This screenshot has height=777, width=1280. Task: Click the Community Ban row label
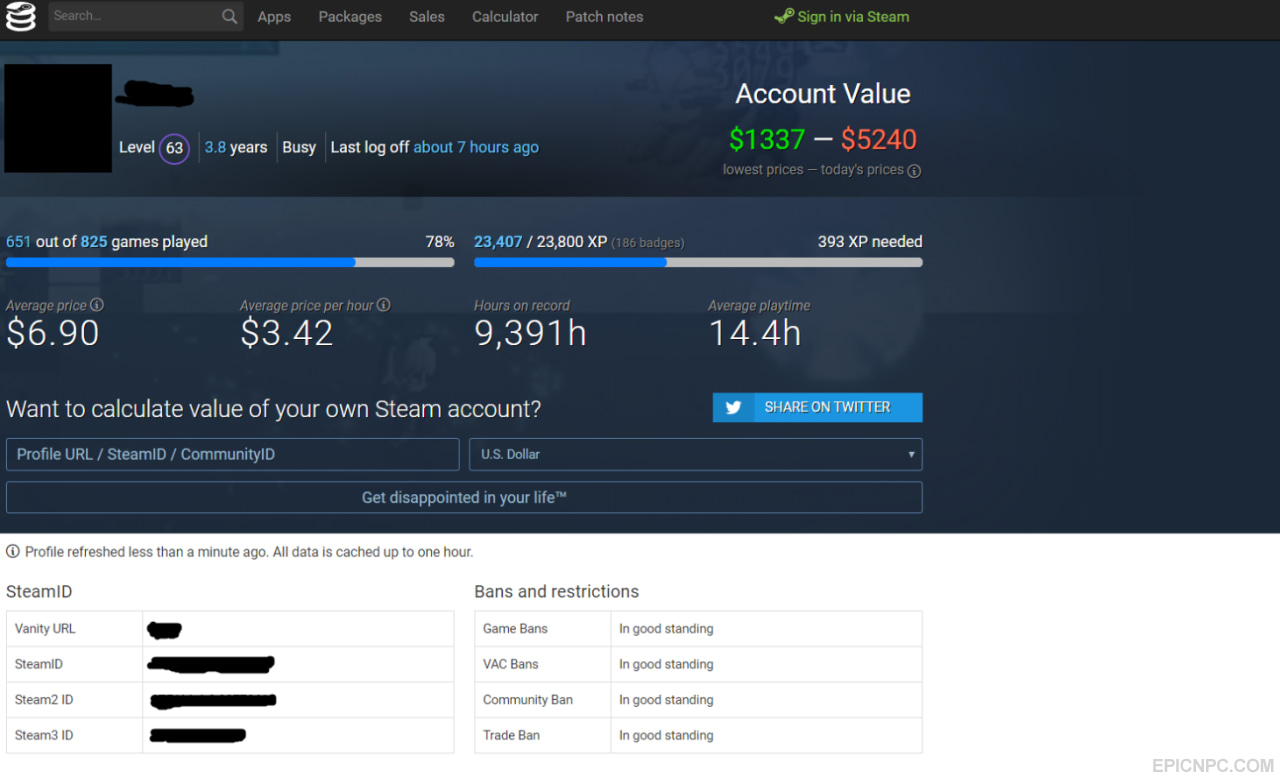tap(528, 700)
